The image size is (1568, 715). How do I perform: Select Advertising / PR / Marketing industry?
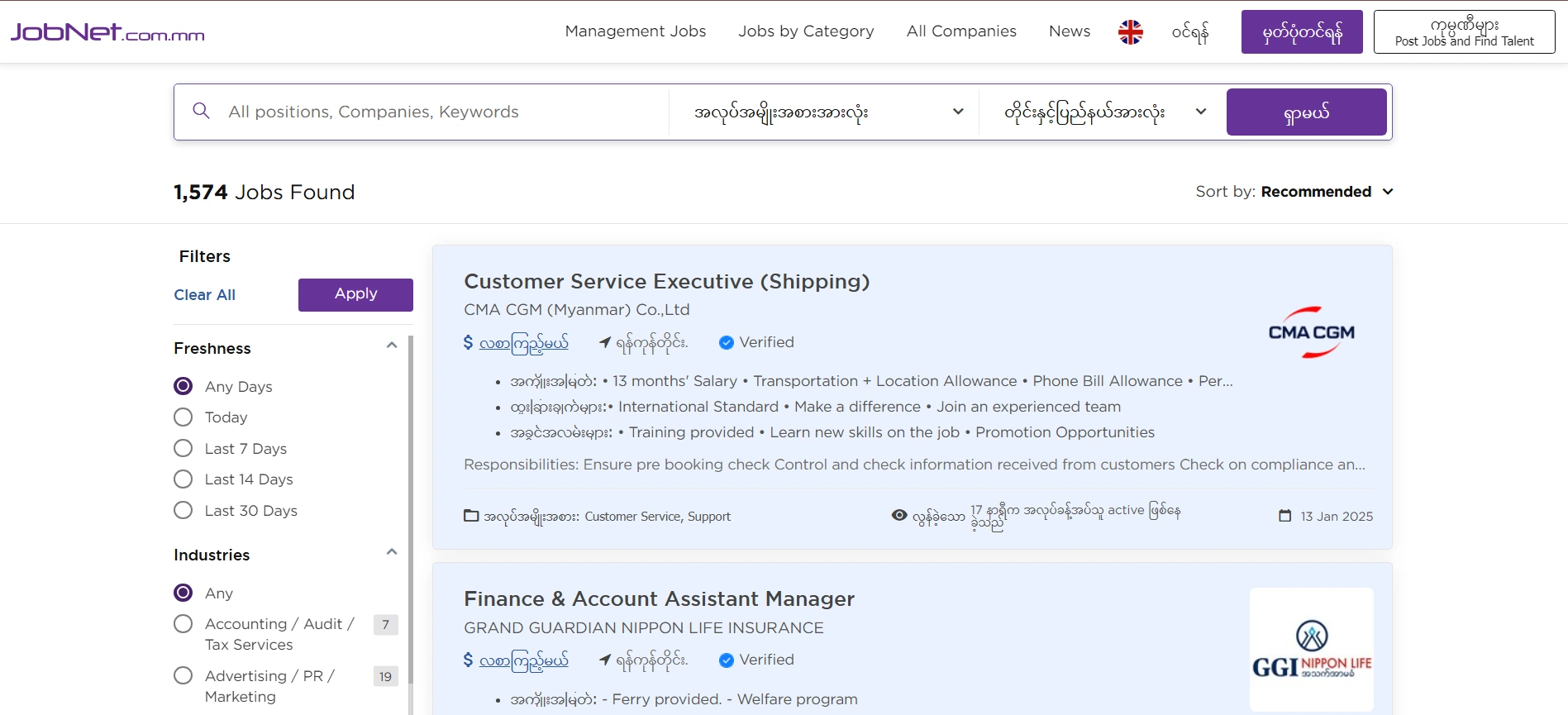click(x=183, y=675)
